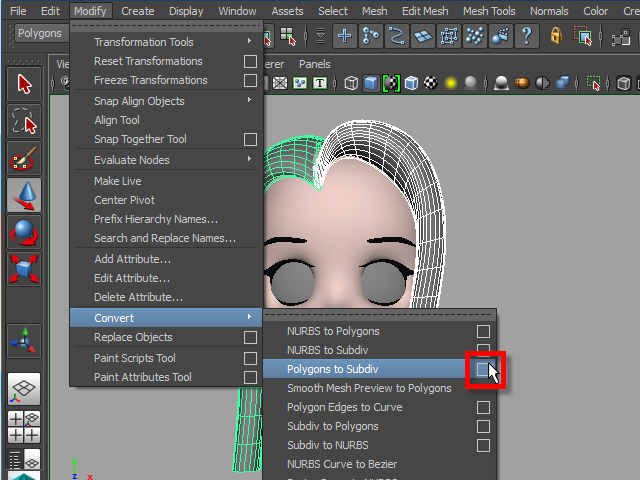Choose the Paint Selection tool

[24, 158]
